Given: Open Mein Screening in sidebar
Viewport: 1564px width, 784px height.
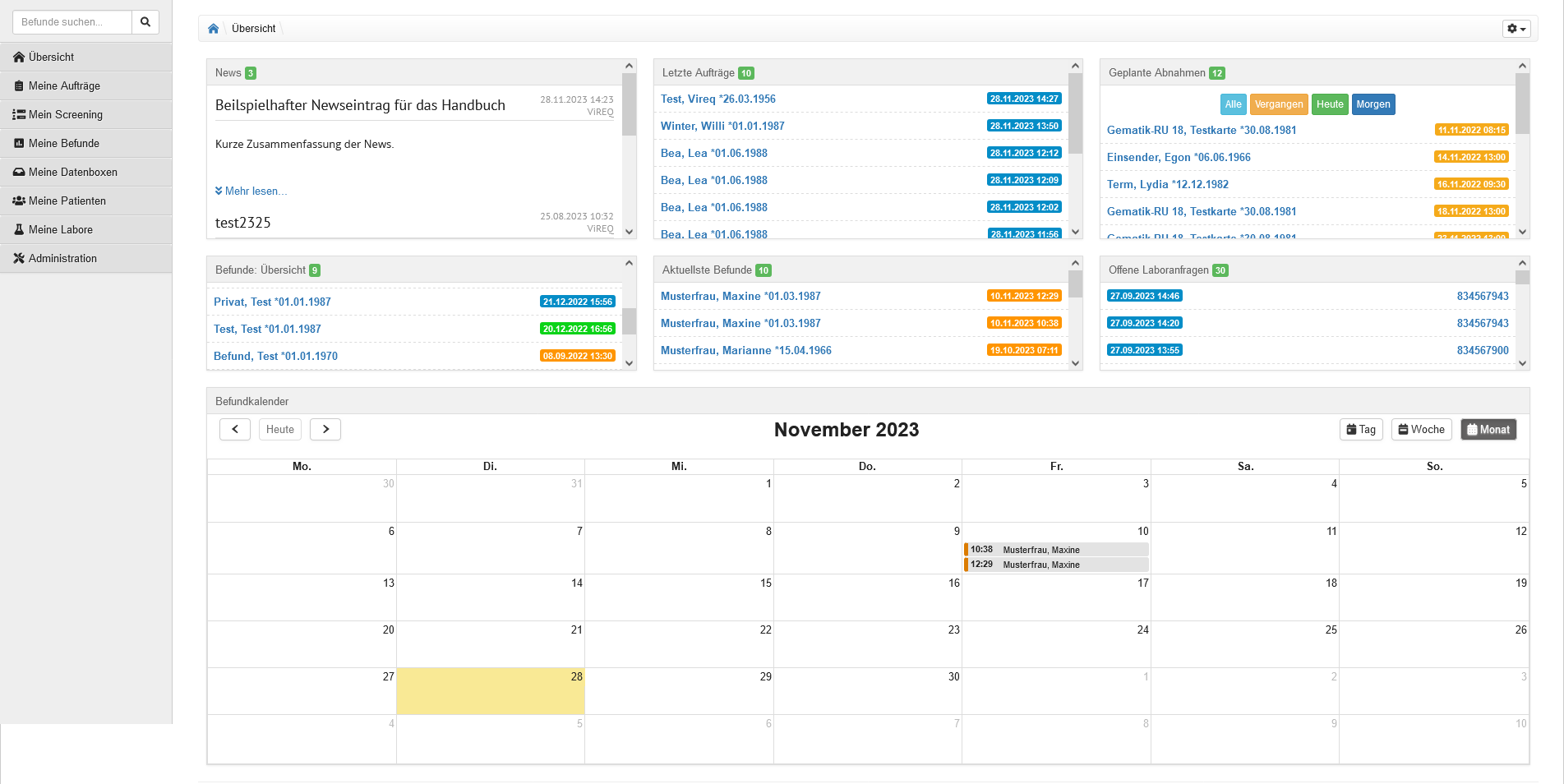Looking at the screenshot, I should (66, 114).
